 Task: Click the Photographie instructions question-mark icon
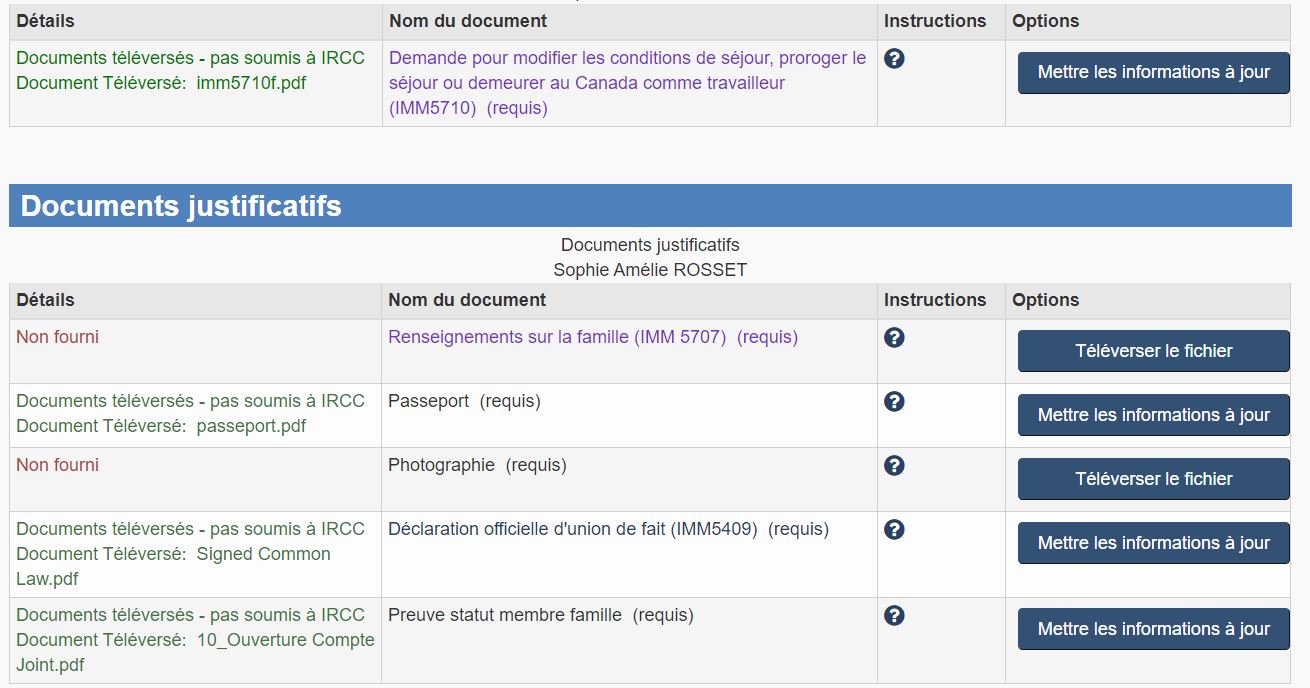(x=895, y=466)
